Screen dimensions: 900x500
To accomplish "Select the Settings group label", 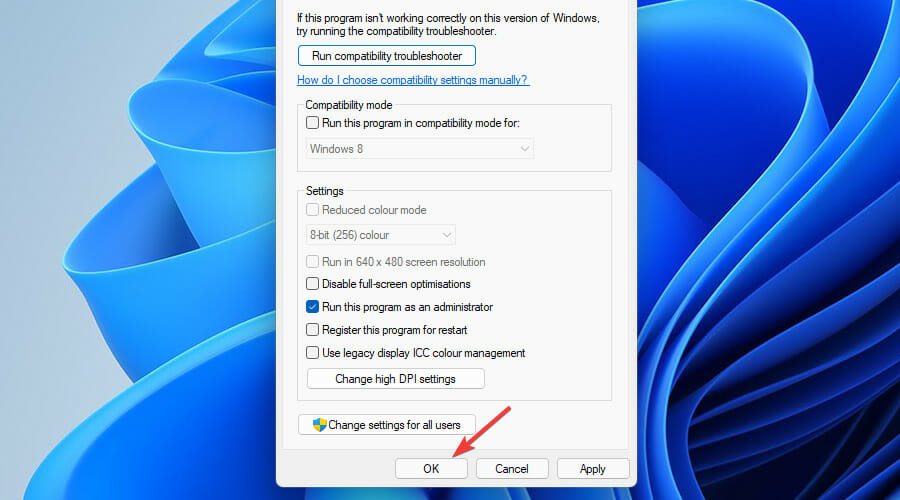I will [325, 191].
